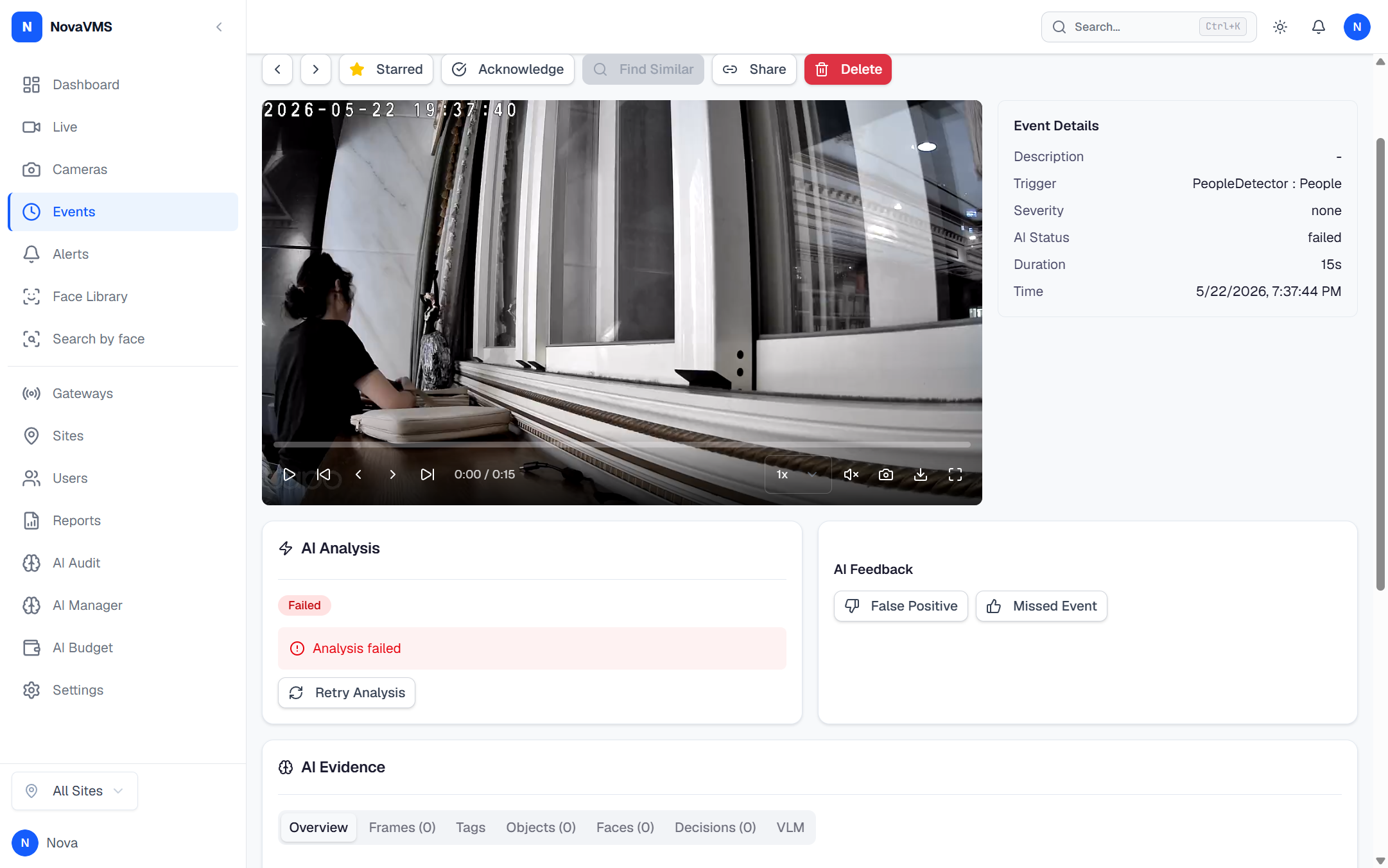Open the Dashboard page
The width and height of the screenshot is (1388, 868).
click(x=123, y=85)
